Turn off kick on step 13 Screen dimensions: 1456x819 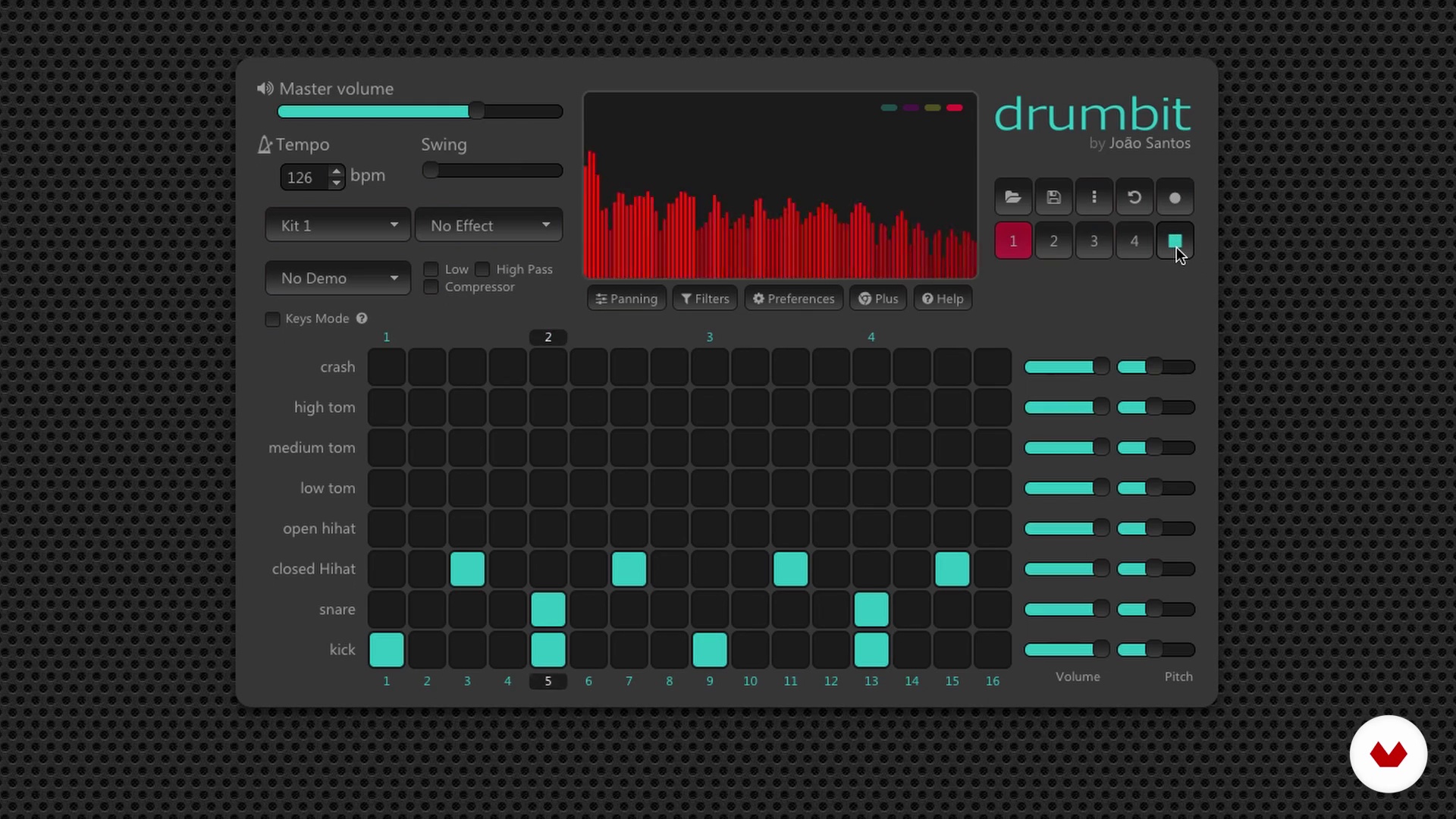point(871,650)
